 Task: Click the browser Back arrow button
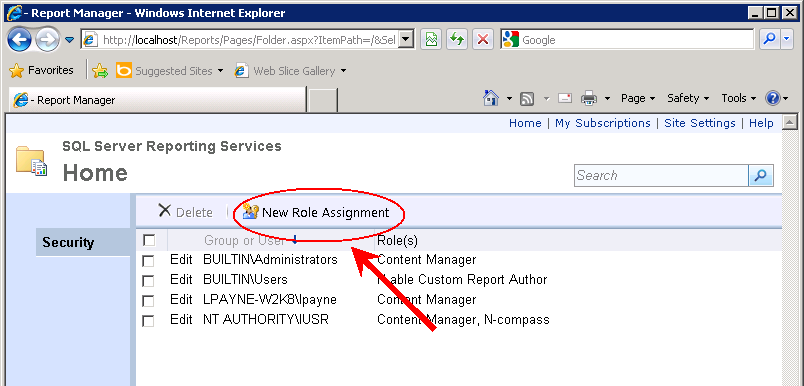click(19, 39)
